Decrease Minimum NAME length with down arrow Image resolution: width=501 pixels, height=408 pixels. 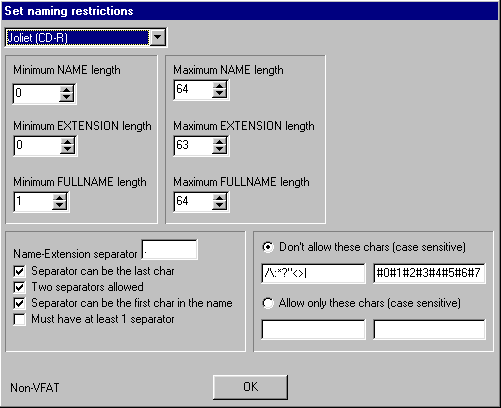point(66,97)
